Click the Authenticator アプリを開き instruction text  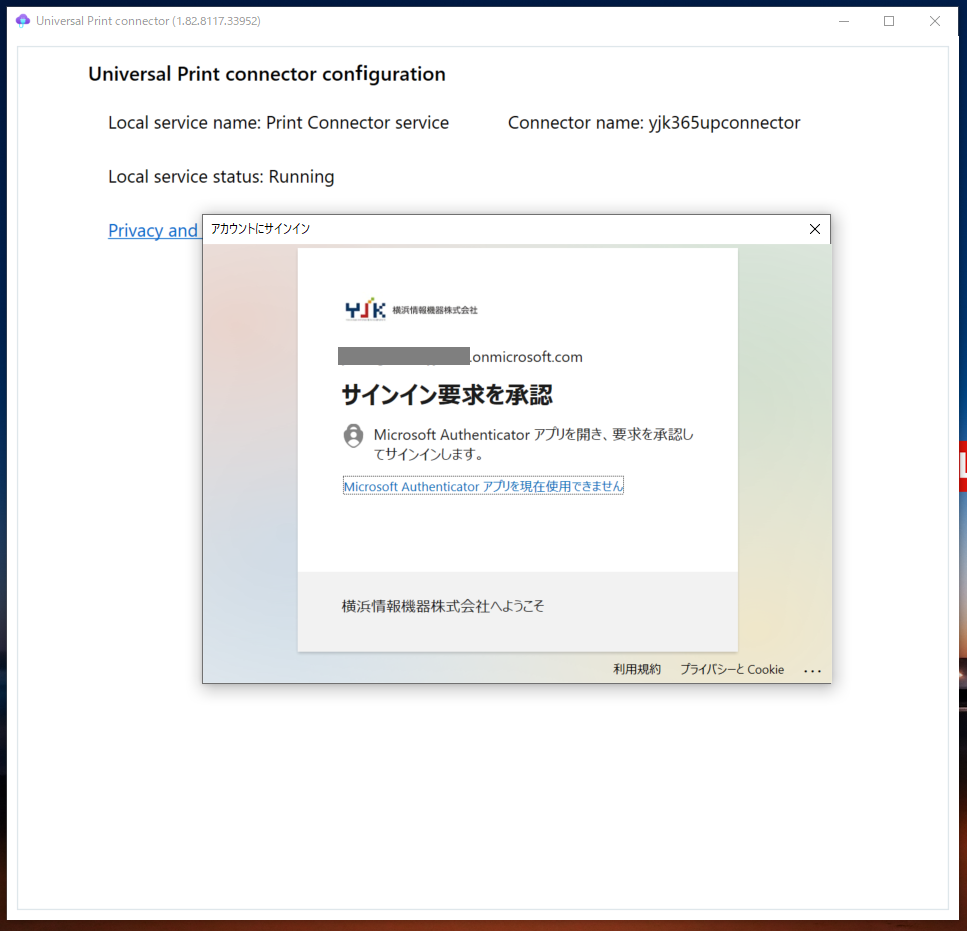(533, 444)
